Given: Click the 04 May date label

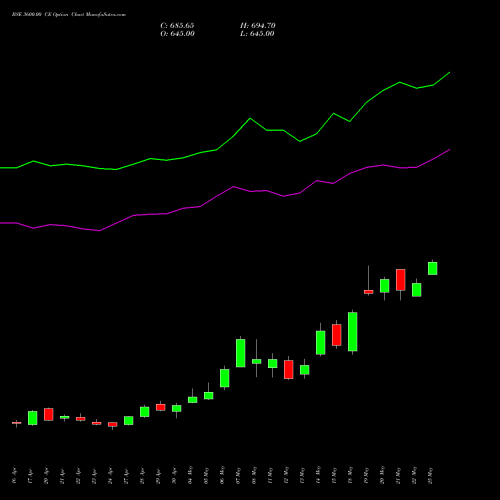Looking at the screenshot, I should [190, 475].
